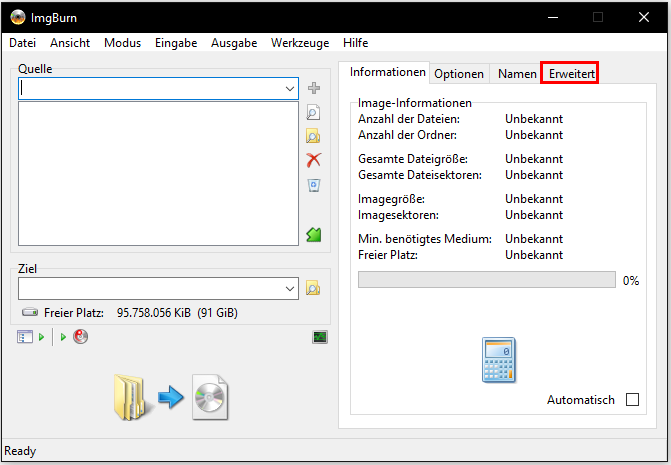Minimize the ImgBurn window
Screen dimensions: 671x465
(x=553, y=17)
